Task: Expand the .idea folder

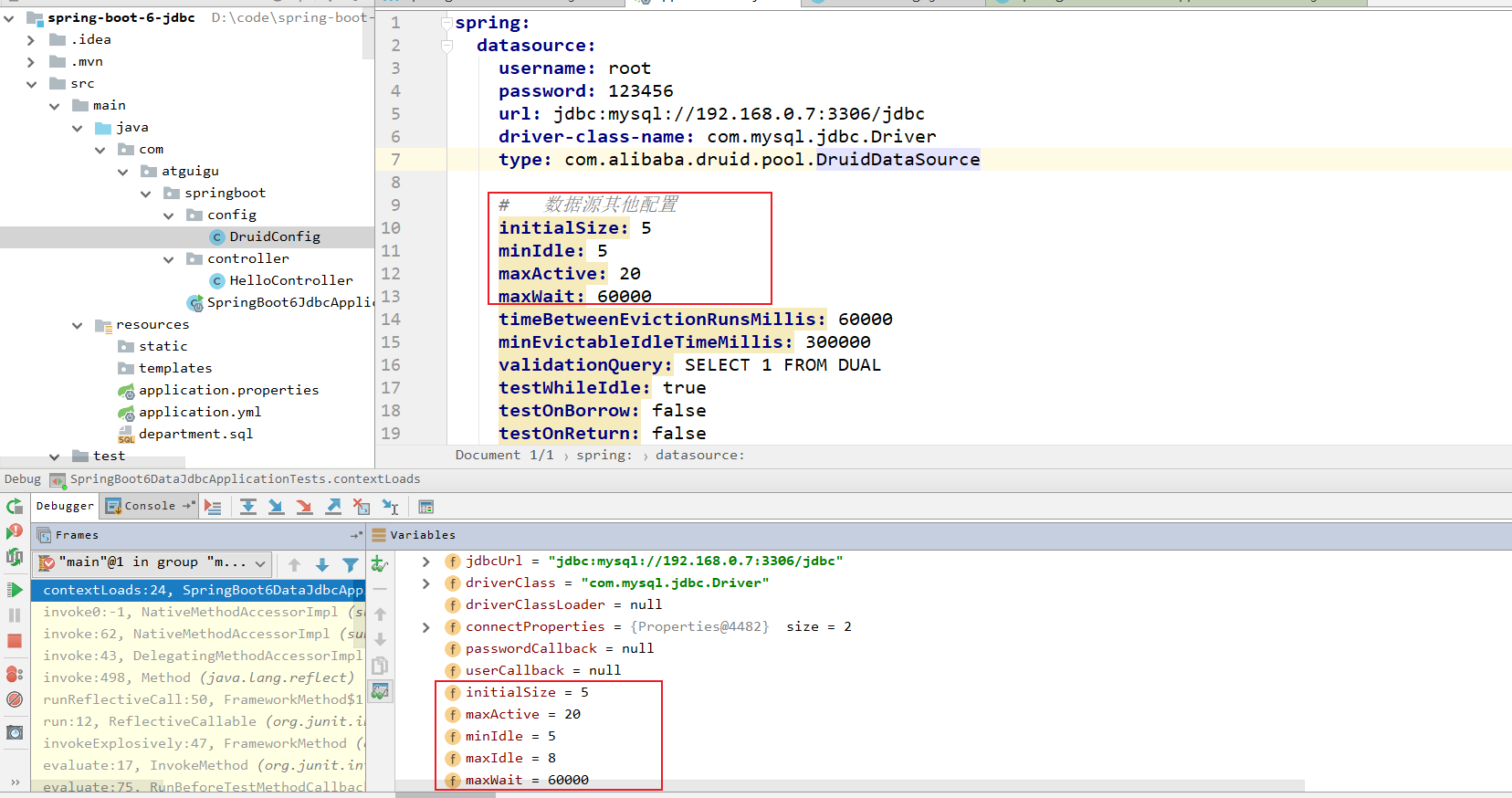Action: 31,39
